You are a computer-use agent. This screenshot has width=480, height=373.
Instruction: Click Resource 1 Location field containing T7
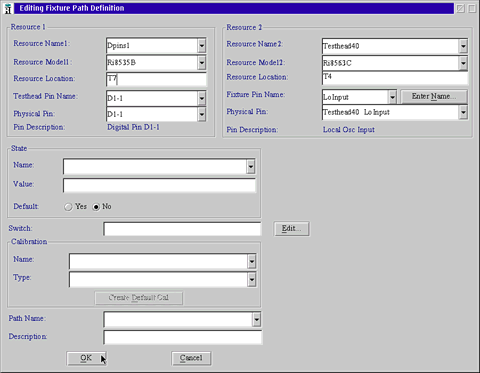pyautogui.click(x=156, y=79)
